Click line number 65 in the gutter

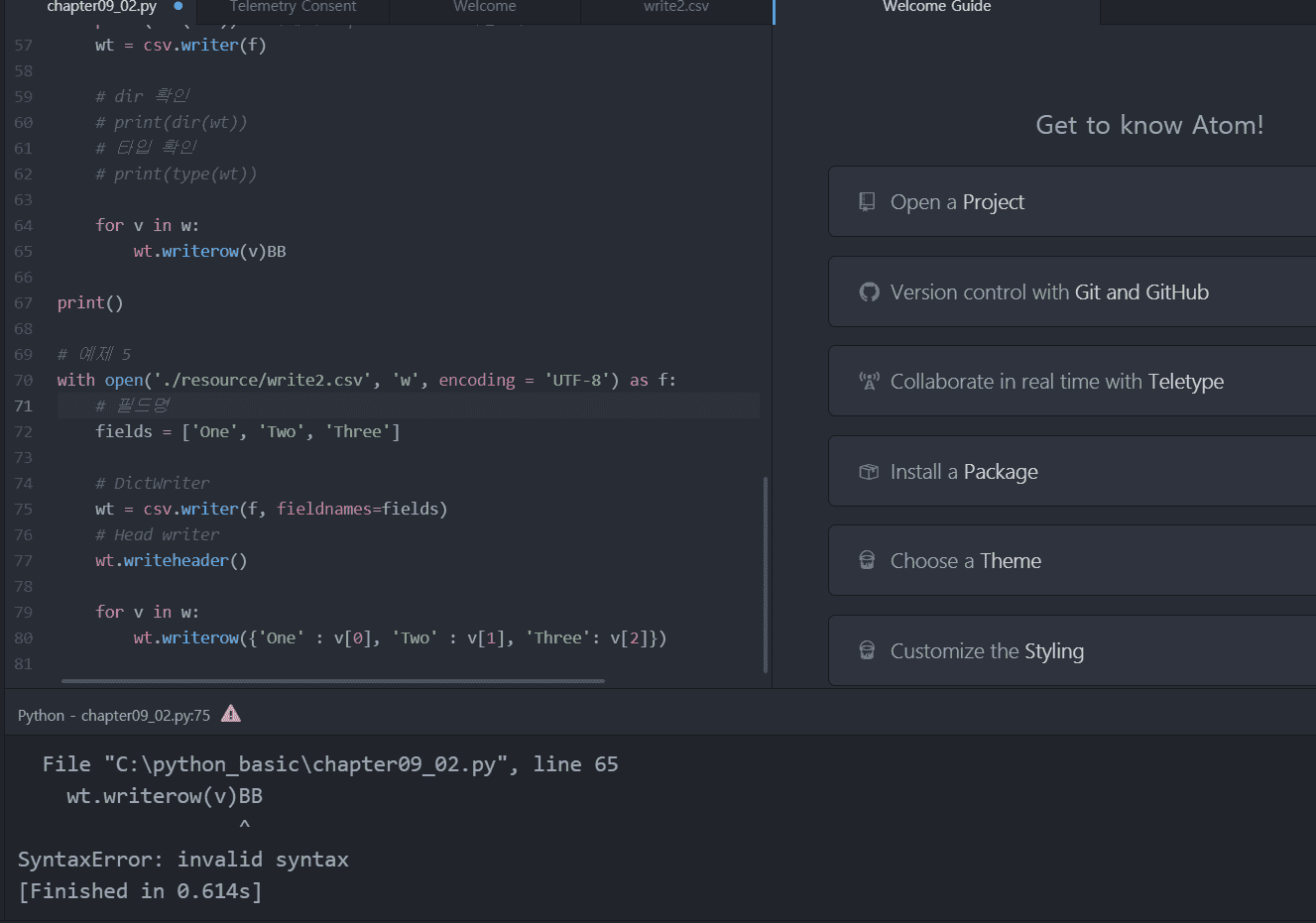[24, 252]
